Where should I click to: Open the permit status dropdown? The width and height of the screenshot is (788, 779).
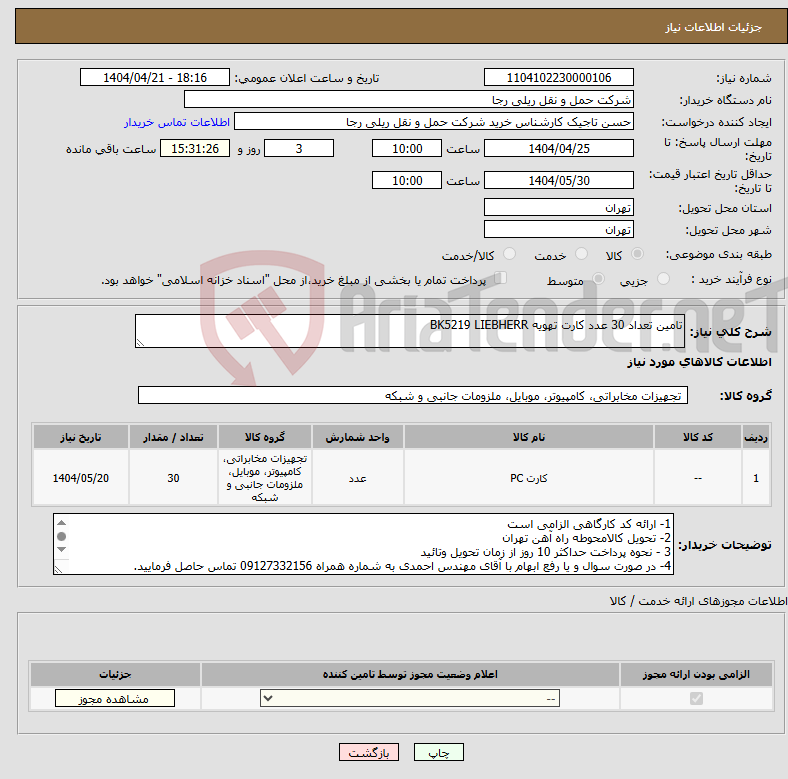(410, 698)
